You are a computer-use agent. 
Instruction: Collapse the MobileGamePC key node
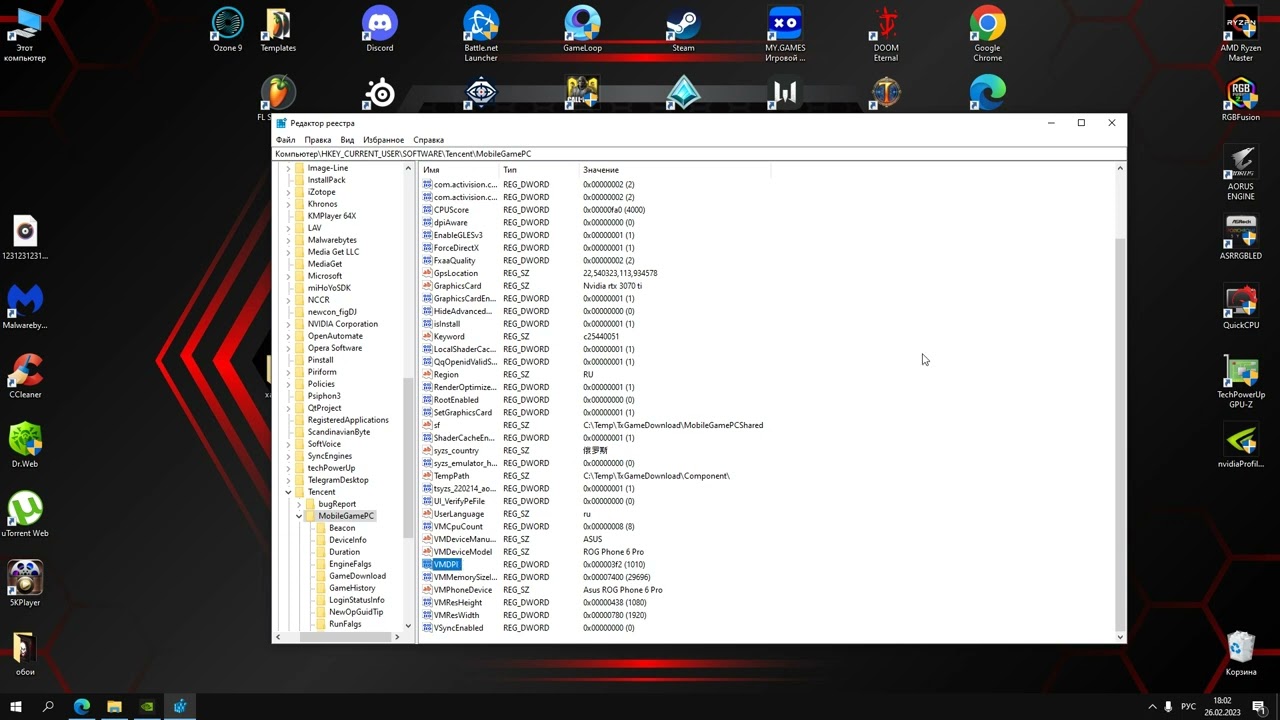coord(299,516)
